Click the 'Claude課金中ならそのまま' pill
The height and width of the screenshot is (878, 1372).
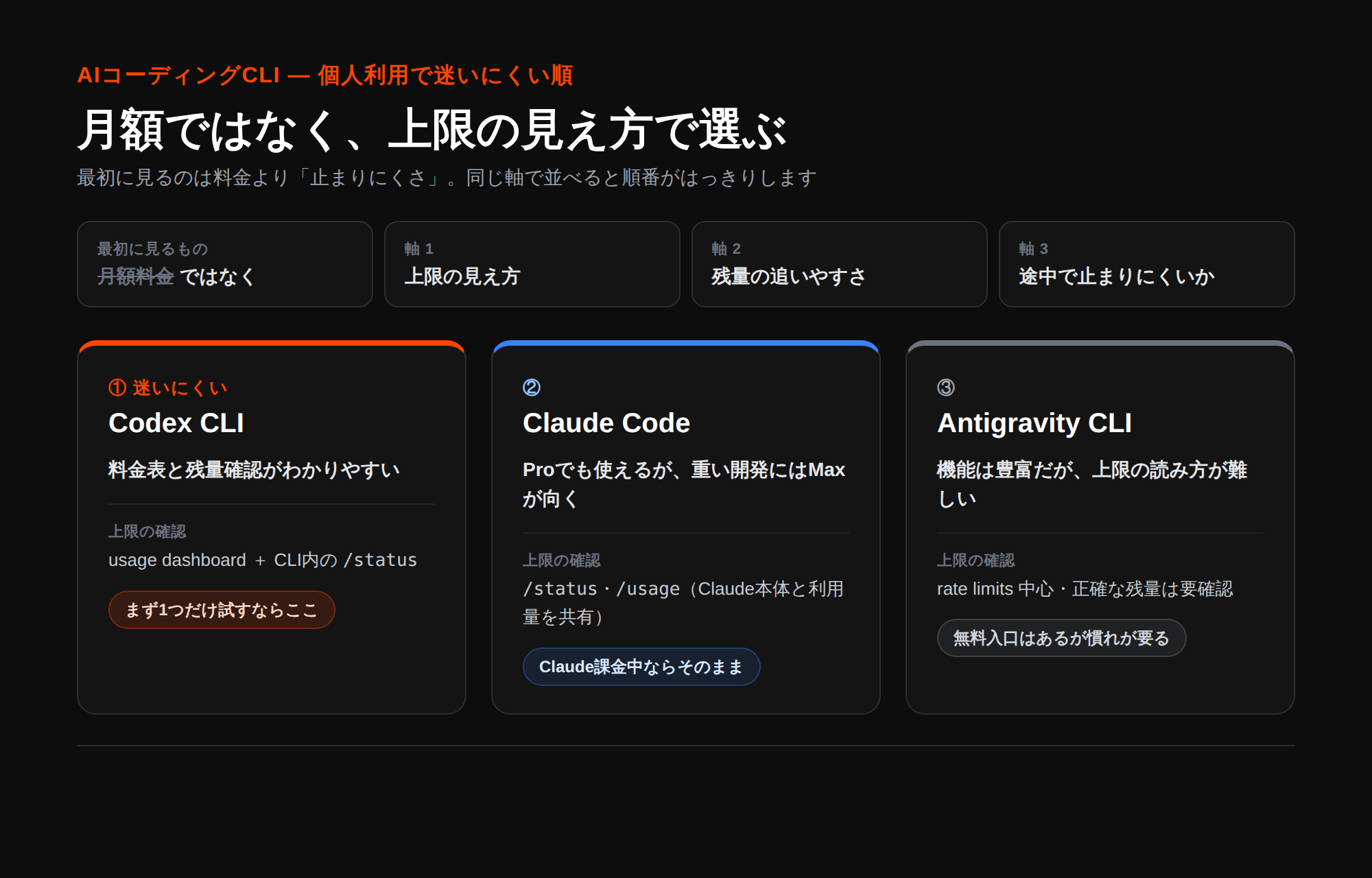pyautogui.click(x=641, y=667)
